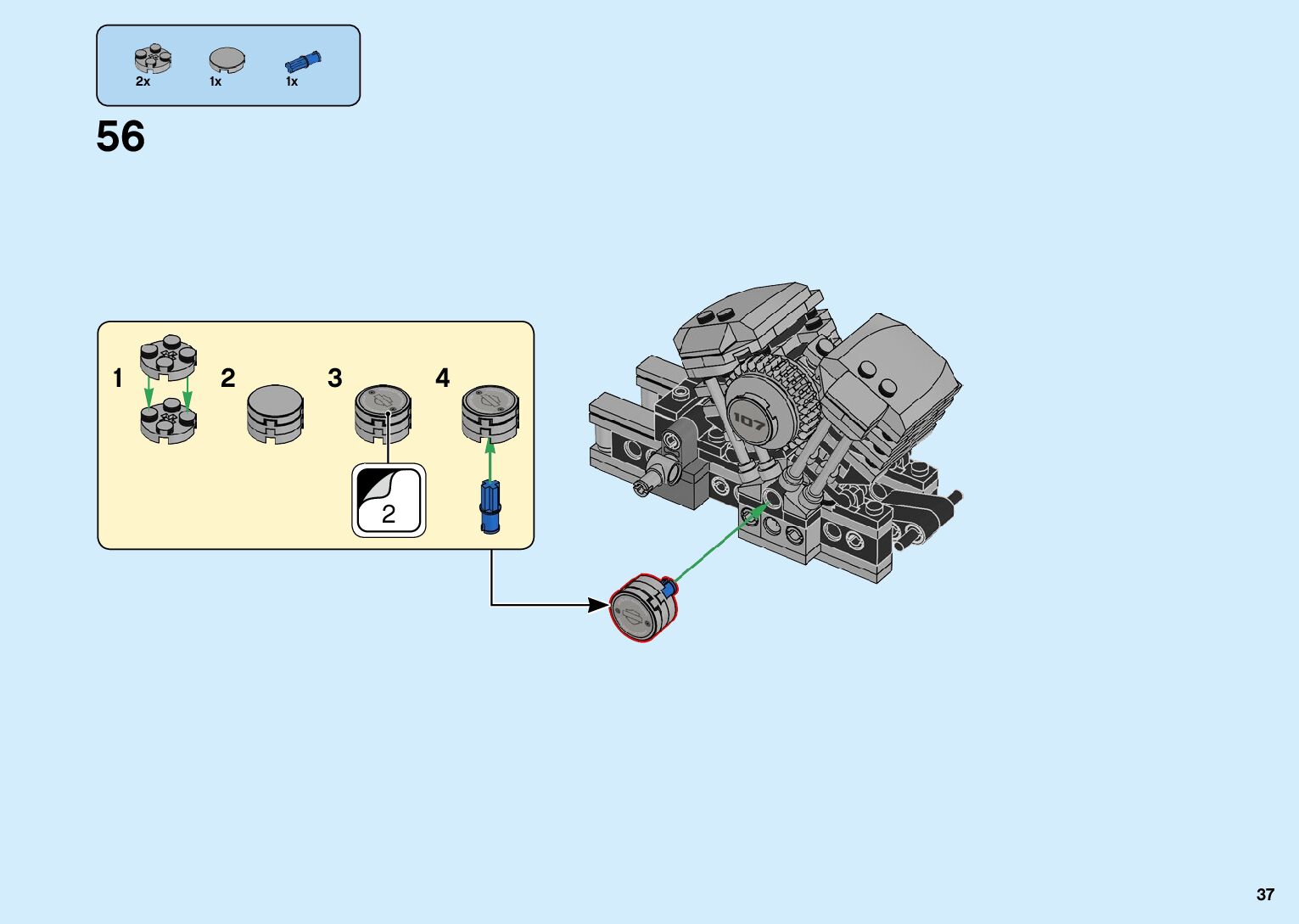
Task: Click the top round plate in sub-step 1
Action: pos(168,356)
